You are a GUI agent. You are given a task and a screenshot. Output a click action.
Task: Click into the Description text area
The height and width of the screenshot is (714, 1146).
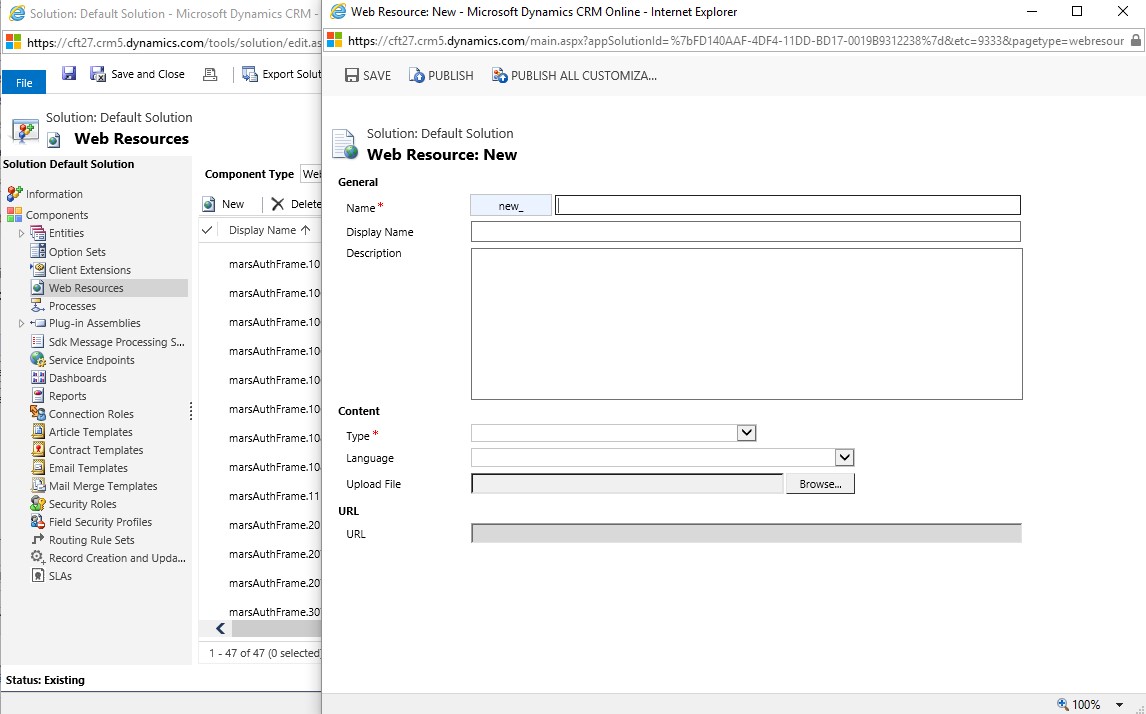coord(746,323)
